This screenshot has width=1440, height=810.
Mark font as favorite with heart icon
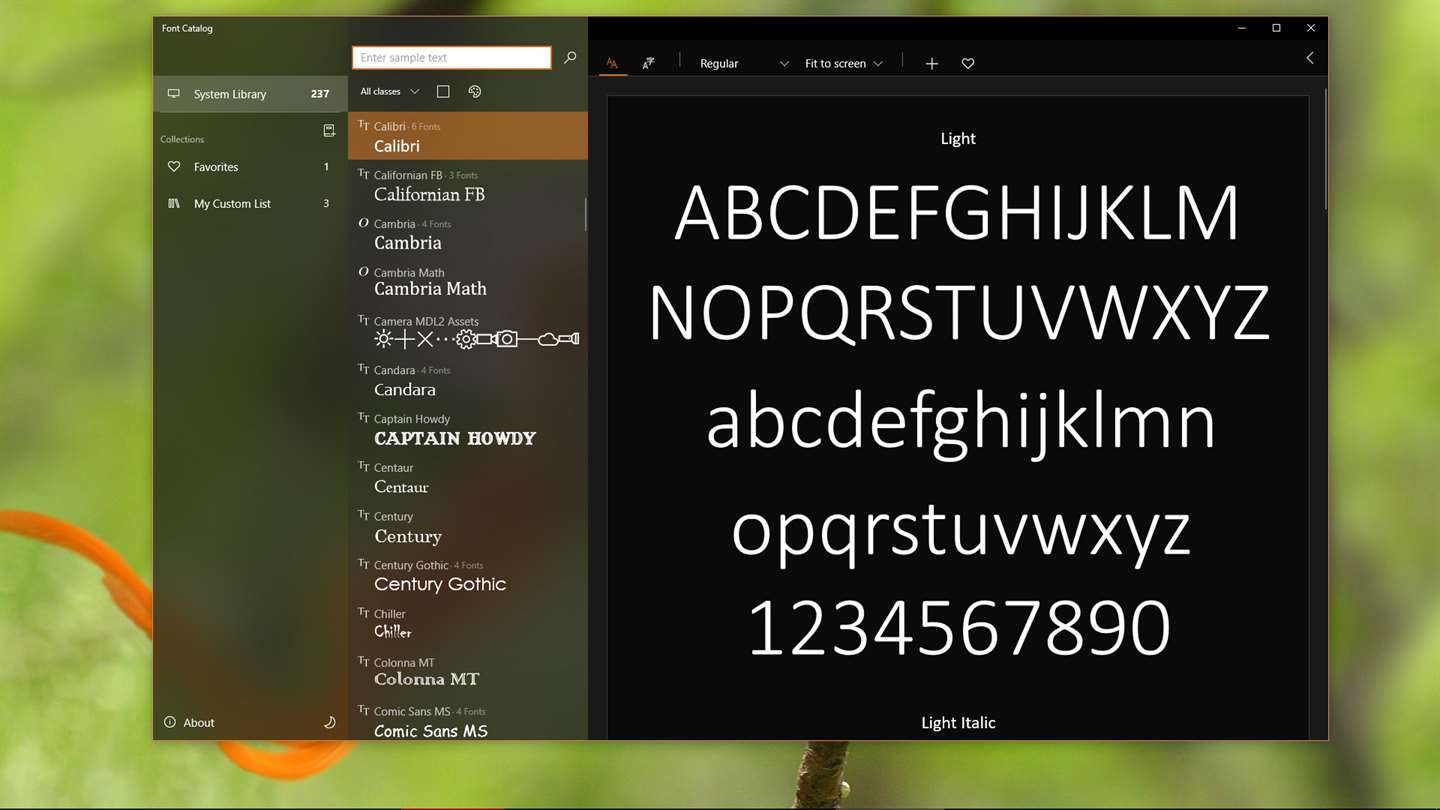click(x=968, y=63)
